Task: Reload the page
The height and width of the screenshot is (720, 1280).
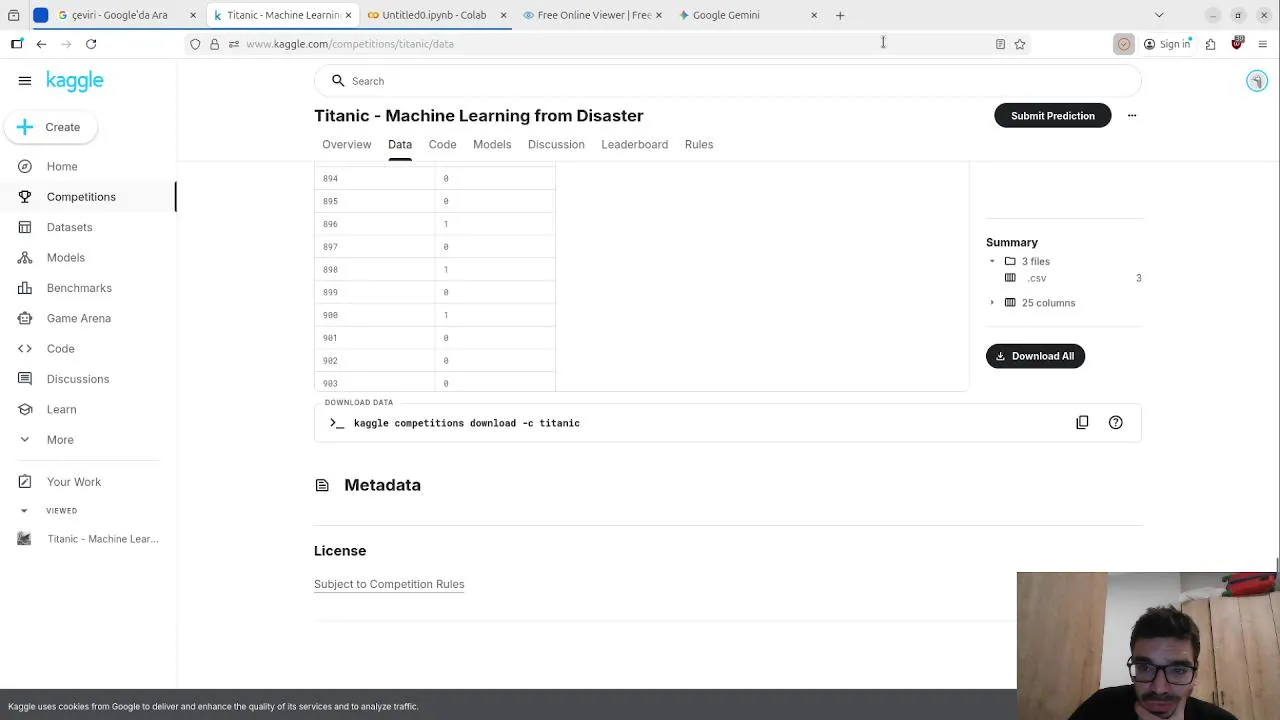Action: pos(91,44)
